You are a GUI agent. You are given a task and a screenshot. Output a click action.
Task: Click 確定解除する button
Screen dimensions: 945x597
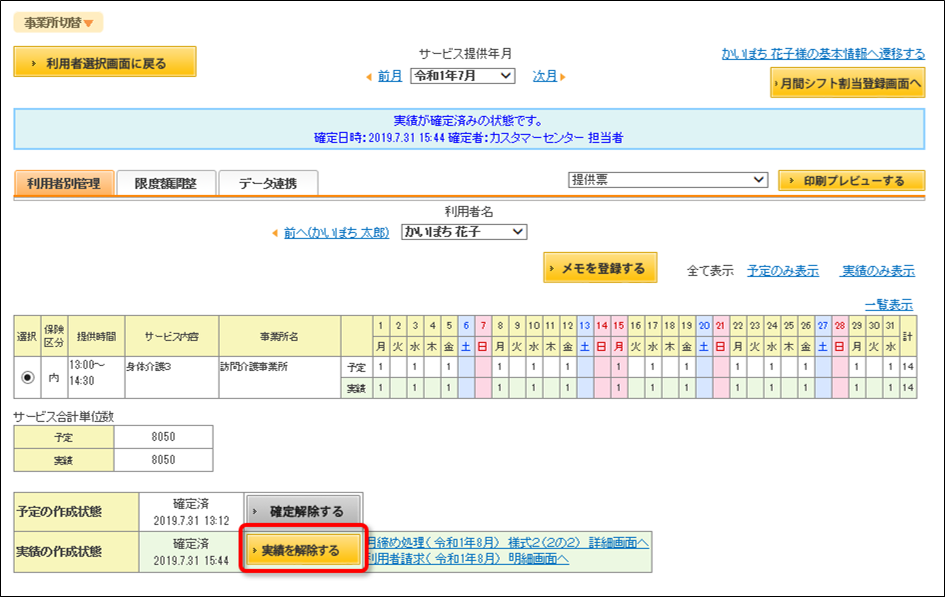point(304,511)
